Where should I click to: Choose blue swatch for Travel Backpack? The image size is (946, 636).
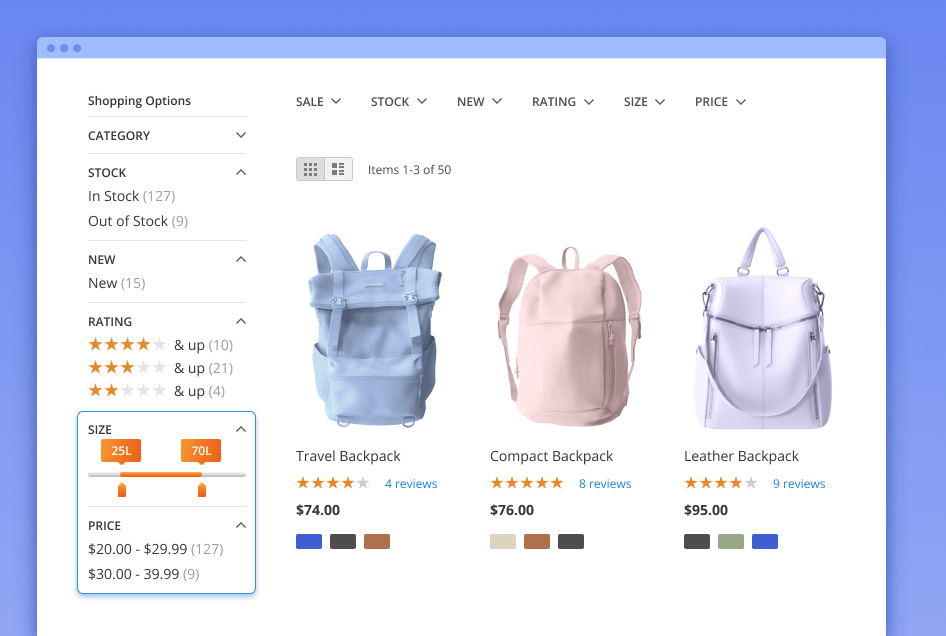pos(309,542)
